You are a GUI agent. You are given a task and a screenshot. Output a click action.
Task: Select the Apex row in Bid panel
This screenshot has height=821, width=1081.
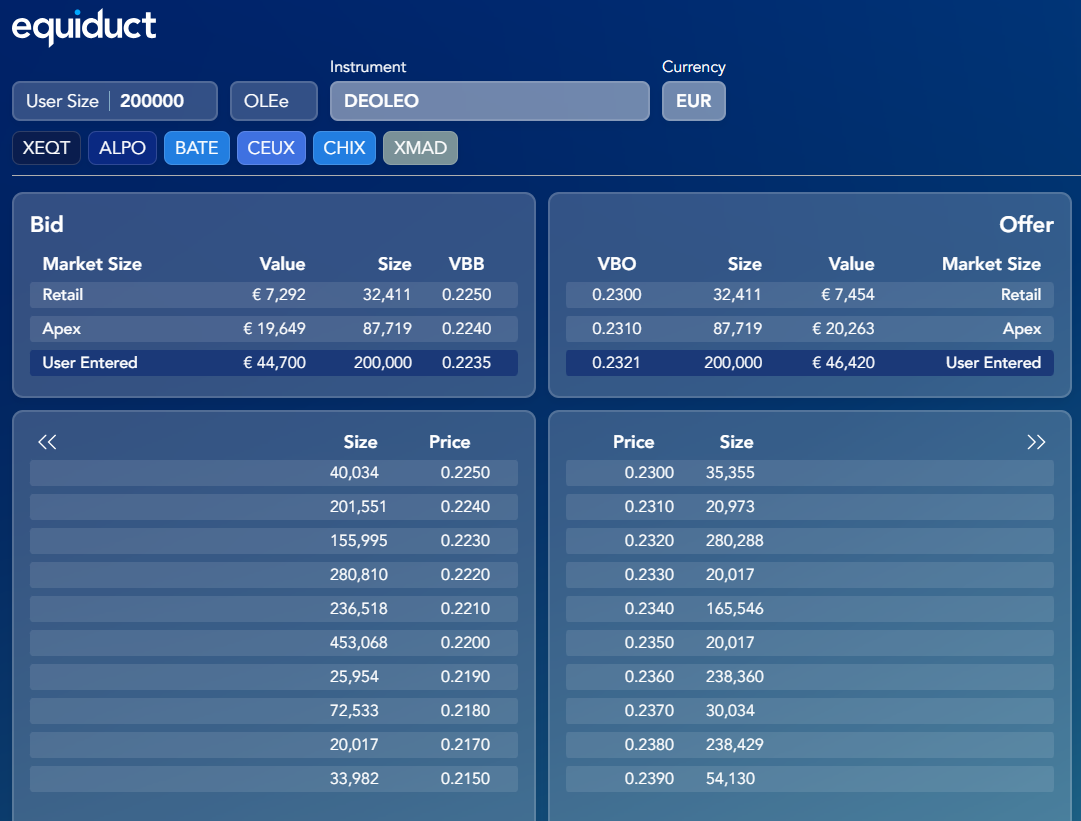[274, 328]
